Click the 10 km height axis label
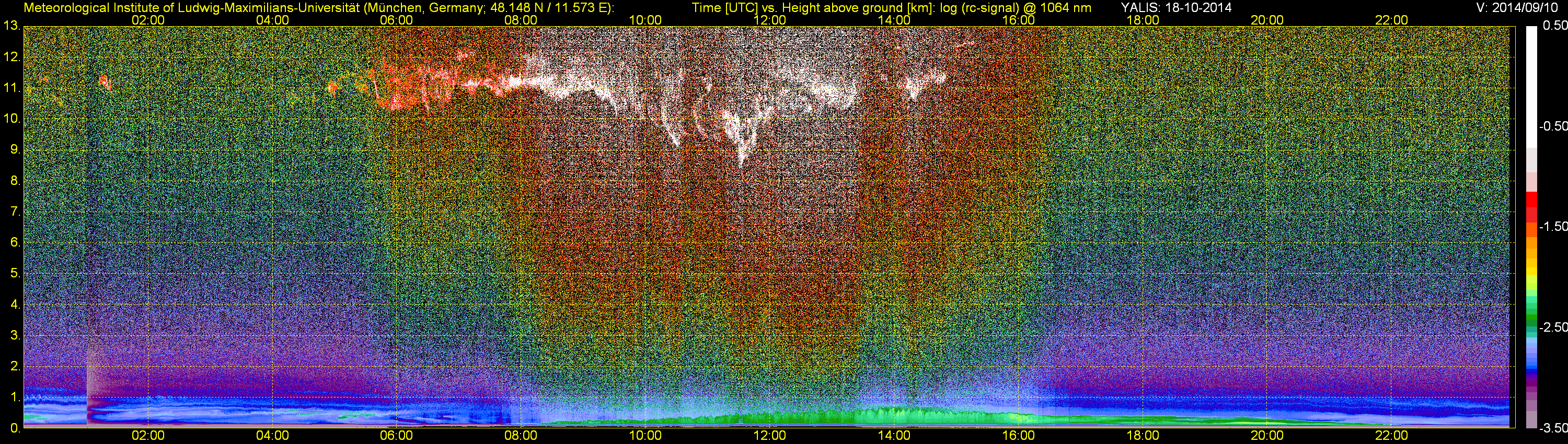Image resolution: width=1568 pixels, height=444 pixels. click(11, 119)
